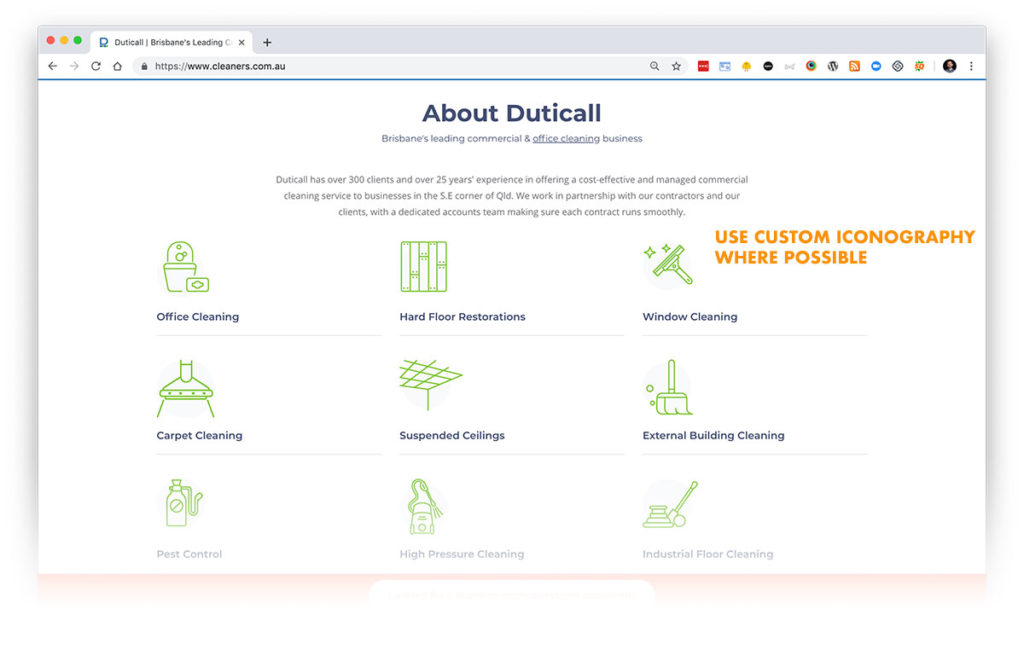Click the Hard Floor Restorations planks icon

pos(424,267)
